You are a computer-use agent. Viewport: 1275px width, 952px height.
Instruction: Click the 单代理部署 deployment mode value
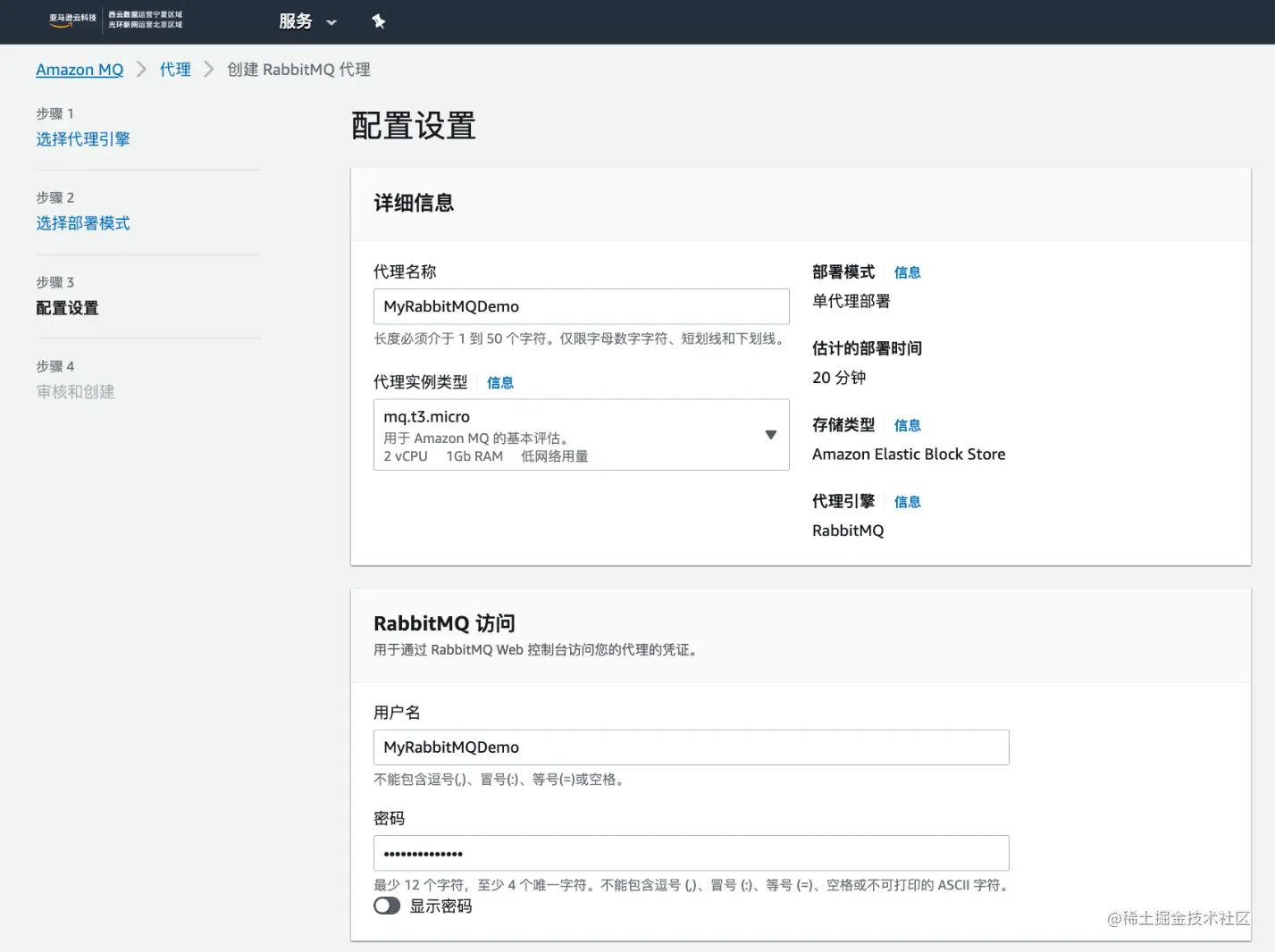click(x=851, y=301)
